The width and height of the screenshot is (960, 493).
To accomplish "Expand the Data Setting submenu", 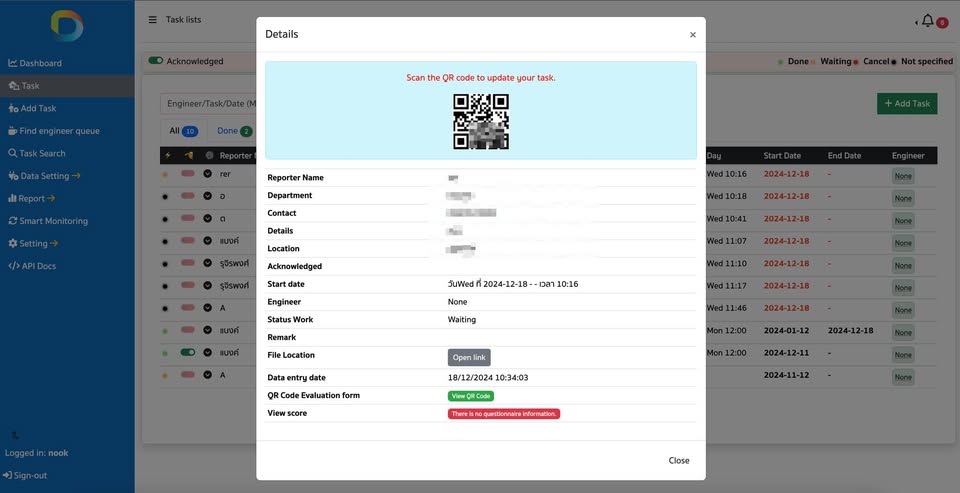I will point(44,176).
